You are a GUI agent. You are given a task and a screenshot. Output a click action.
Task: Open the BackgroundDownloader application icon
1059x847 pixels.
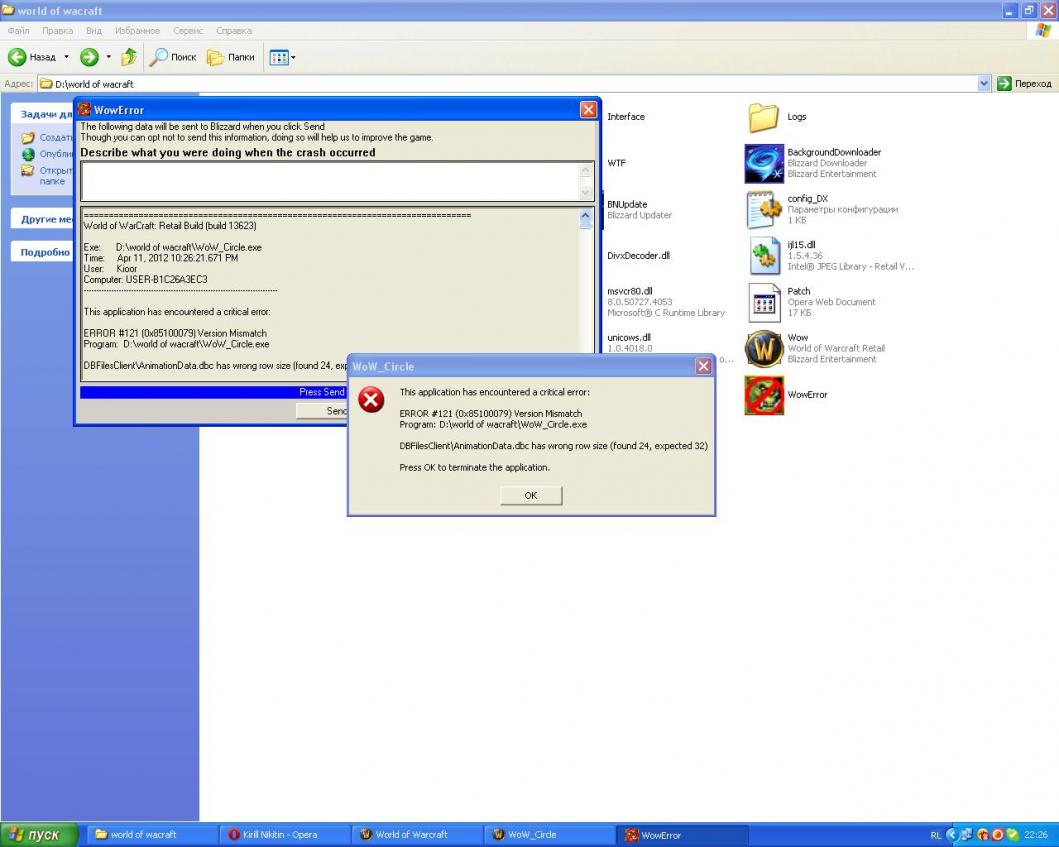[x=763, y=163]
